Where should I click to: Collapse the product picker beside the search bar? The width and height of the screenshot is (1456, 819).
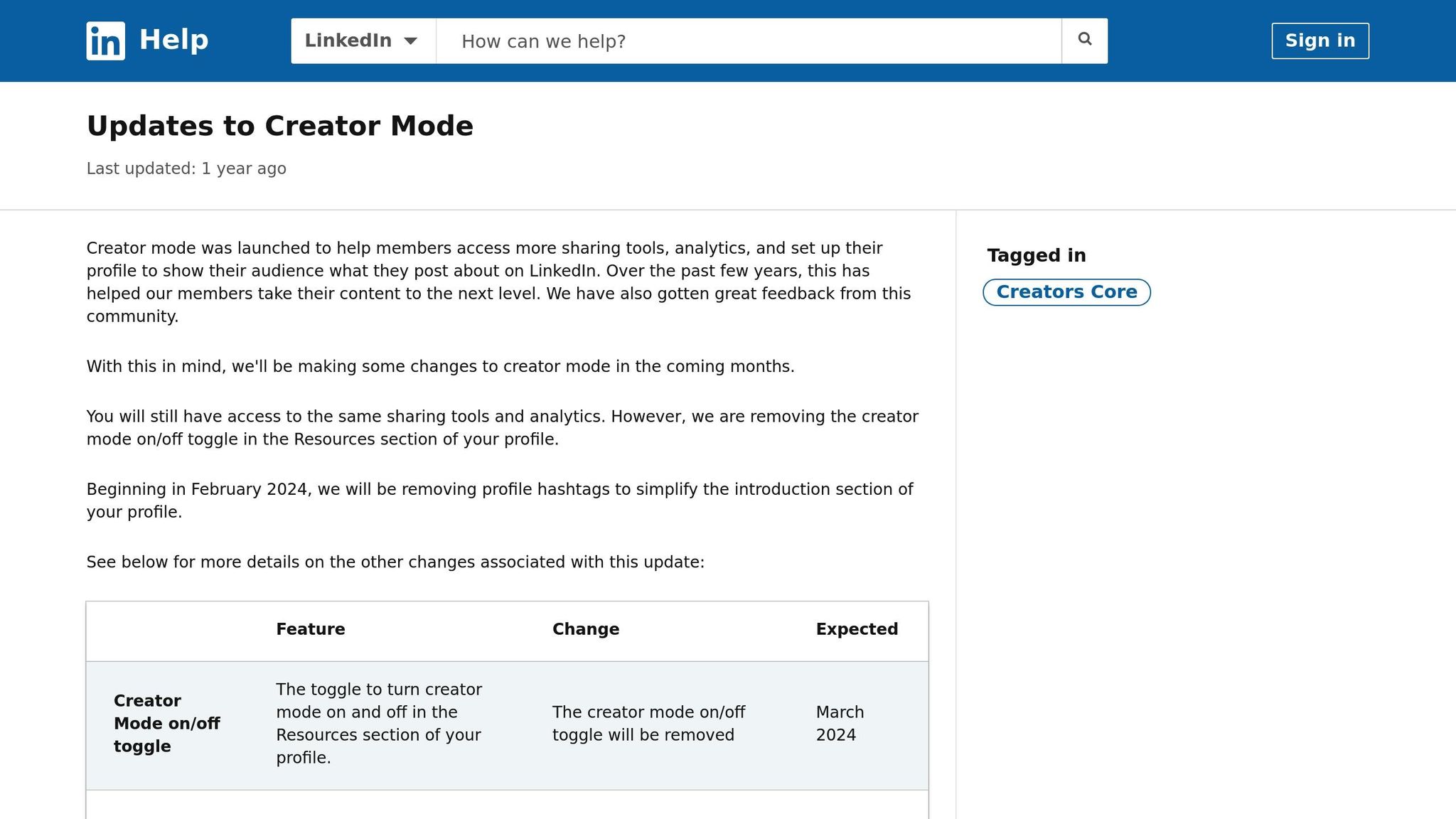pyautogui.click(x=361, y=41)
